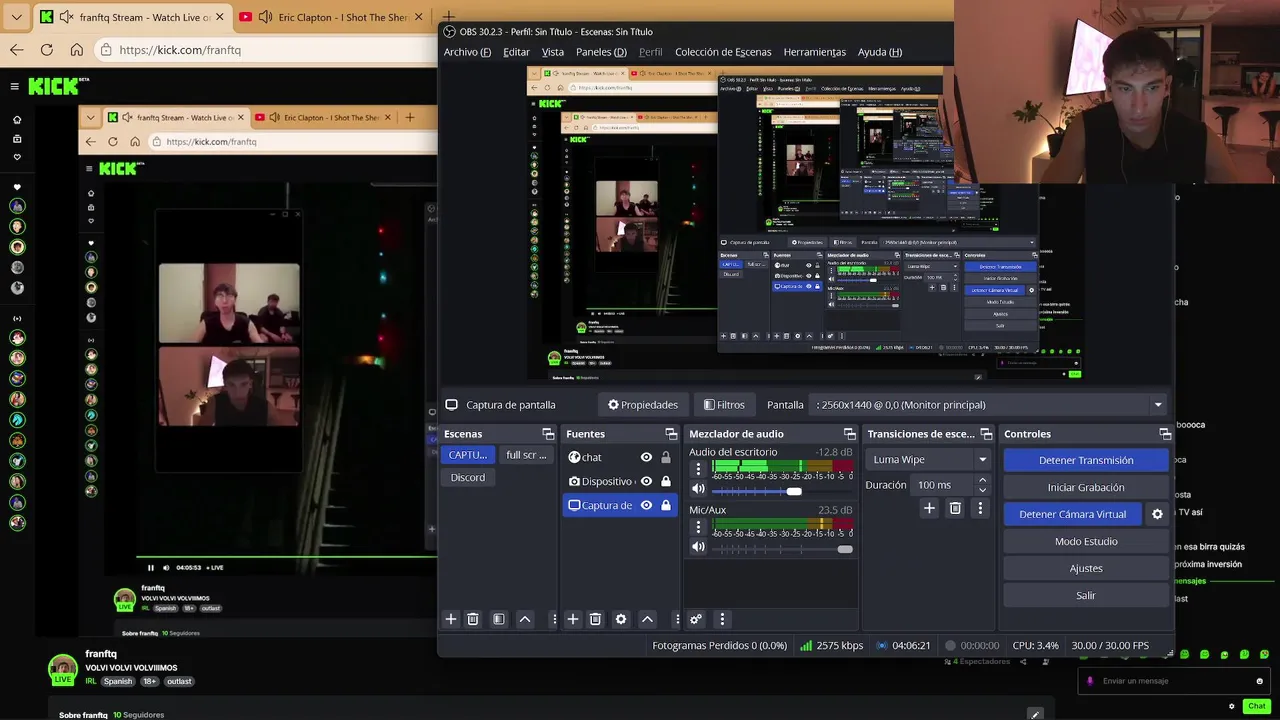
Task: Hide the chat source with its eye icon
Action: tap(646, 457)
